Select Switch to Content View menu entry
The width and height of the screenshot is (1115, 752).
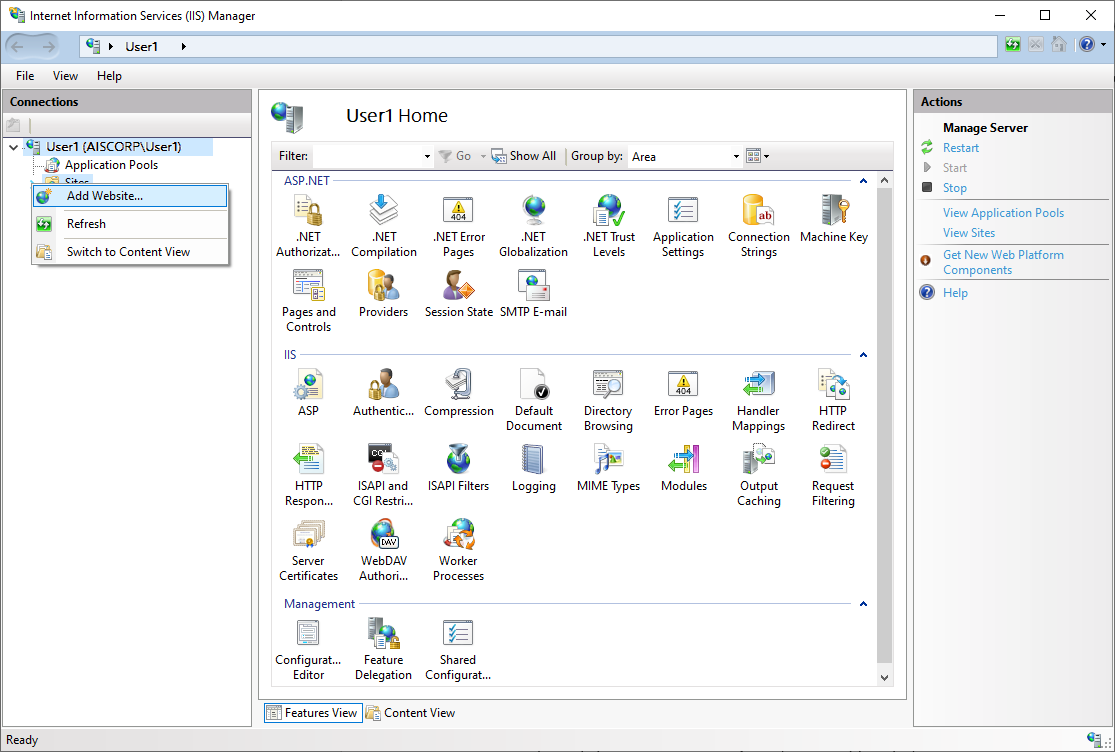click(x=128, y=252)
